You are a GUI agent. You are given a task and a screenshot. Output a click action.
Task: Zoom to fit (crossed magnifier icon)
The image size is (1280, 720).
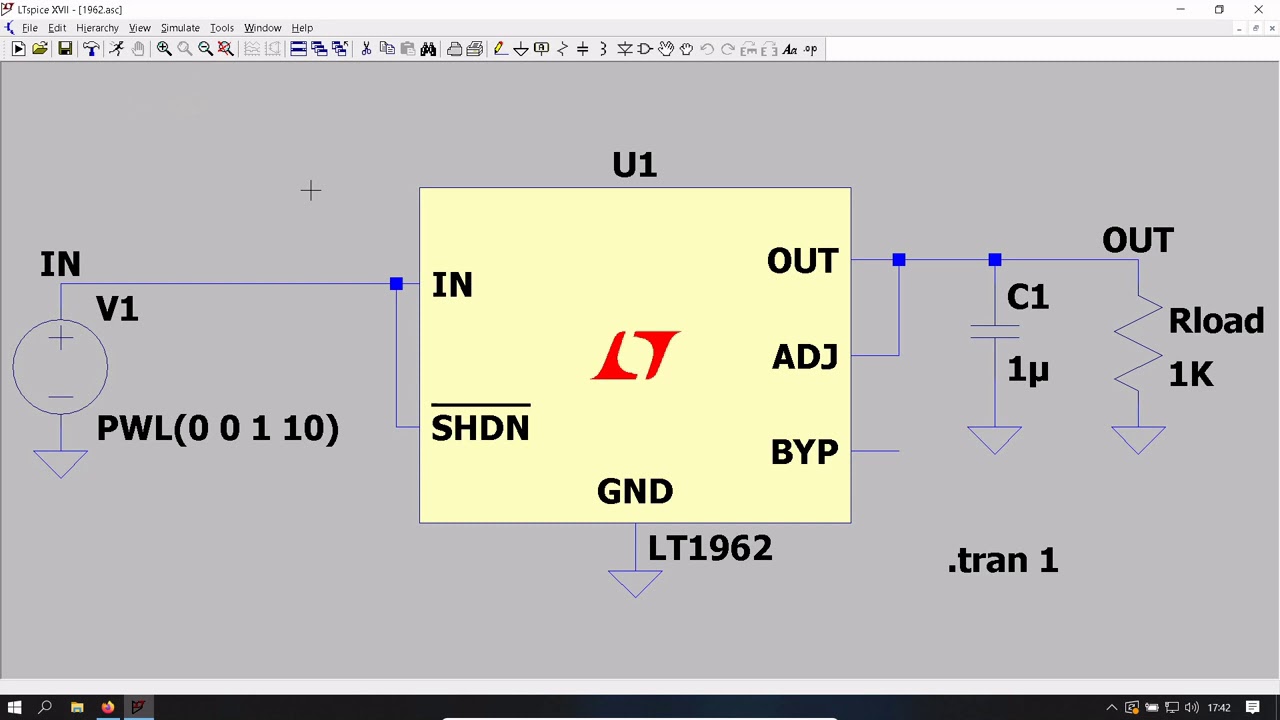tap(226, 49)
